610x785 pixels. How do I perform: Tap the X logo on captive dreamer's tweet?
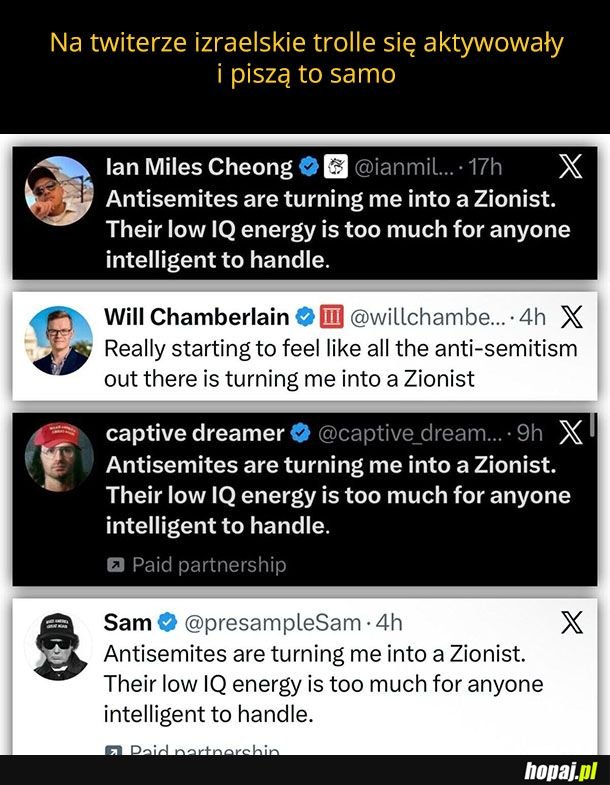pos(571,433)
